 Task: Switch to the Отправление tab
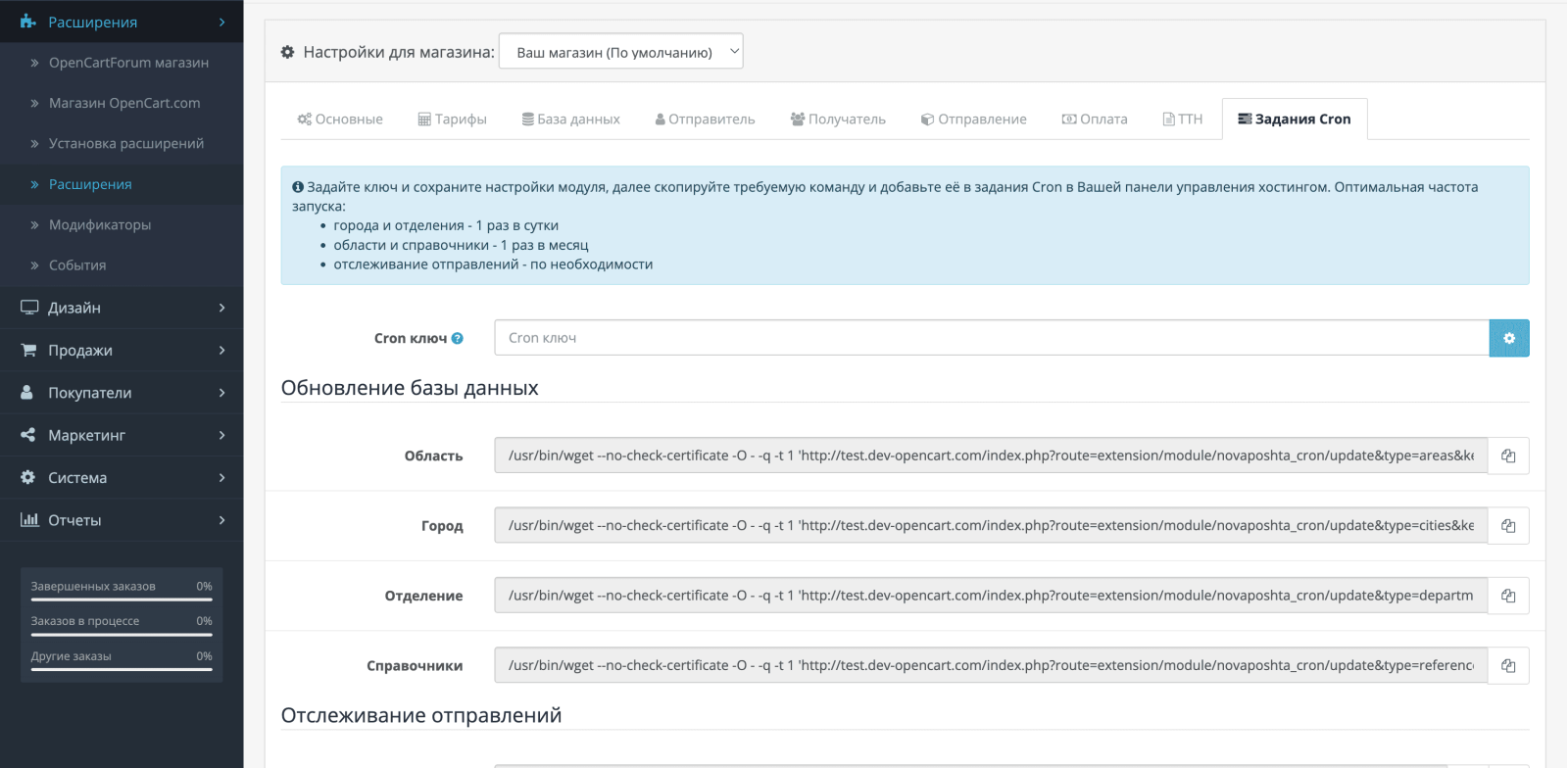coord(974,120)
